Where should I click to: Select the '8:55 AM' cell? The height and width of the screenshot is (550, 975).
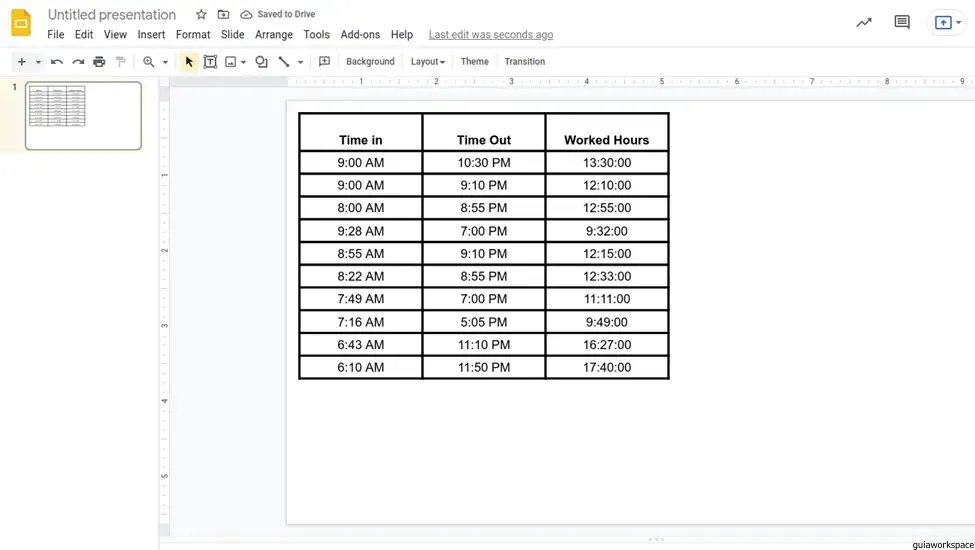(361, 254)
